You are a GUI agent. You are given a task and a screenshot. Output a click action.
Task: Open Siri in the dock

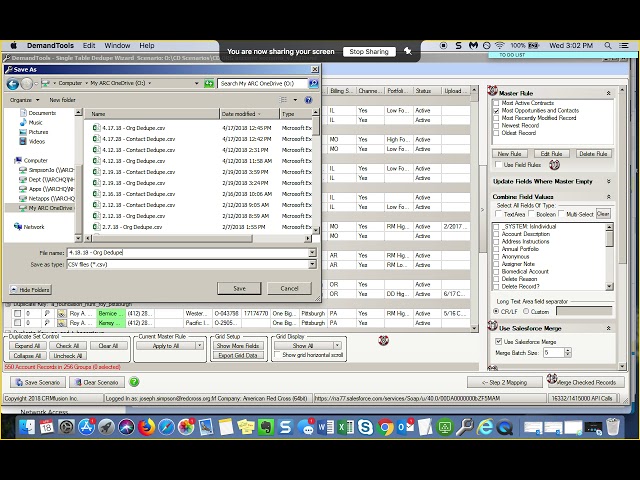[126, 427]
